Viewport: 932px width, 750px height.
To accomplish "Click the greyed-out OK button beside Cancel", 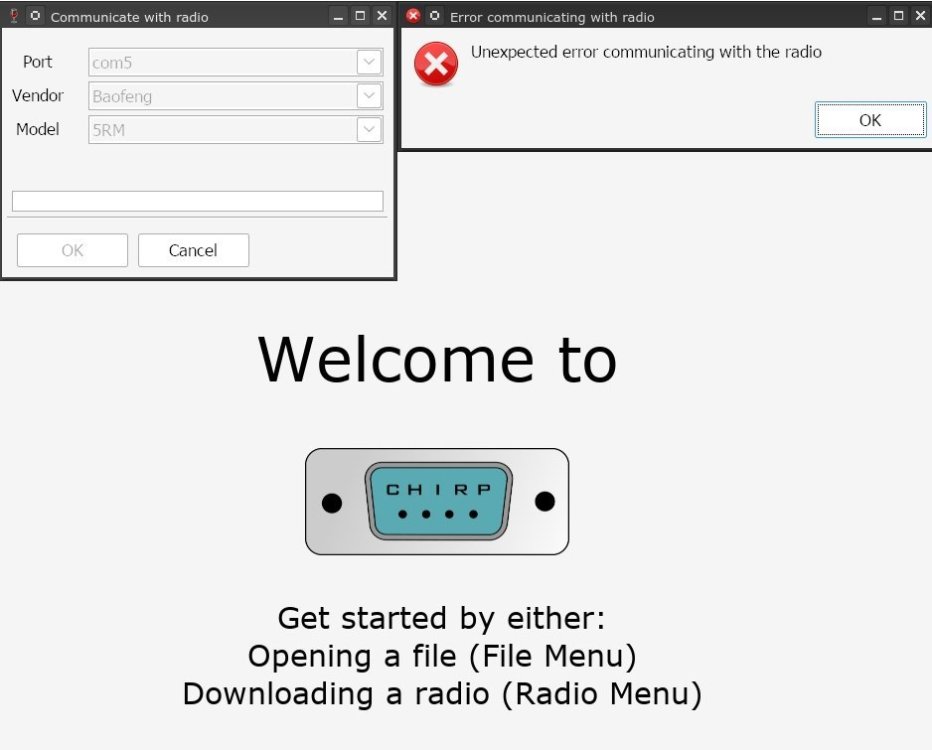I will coord(72,250).
